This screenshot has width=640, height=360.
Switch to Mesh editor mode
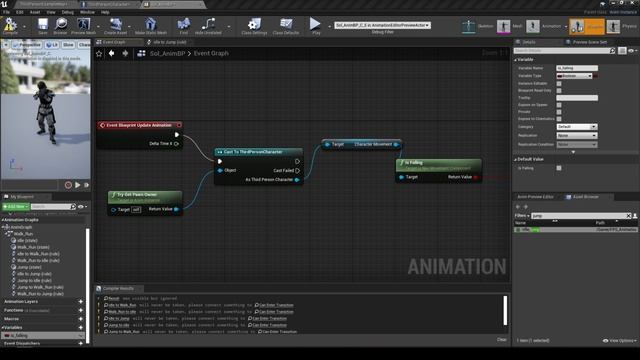(509, 26)
